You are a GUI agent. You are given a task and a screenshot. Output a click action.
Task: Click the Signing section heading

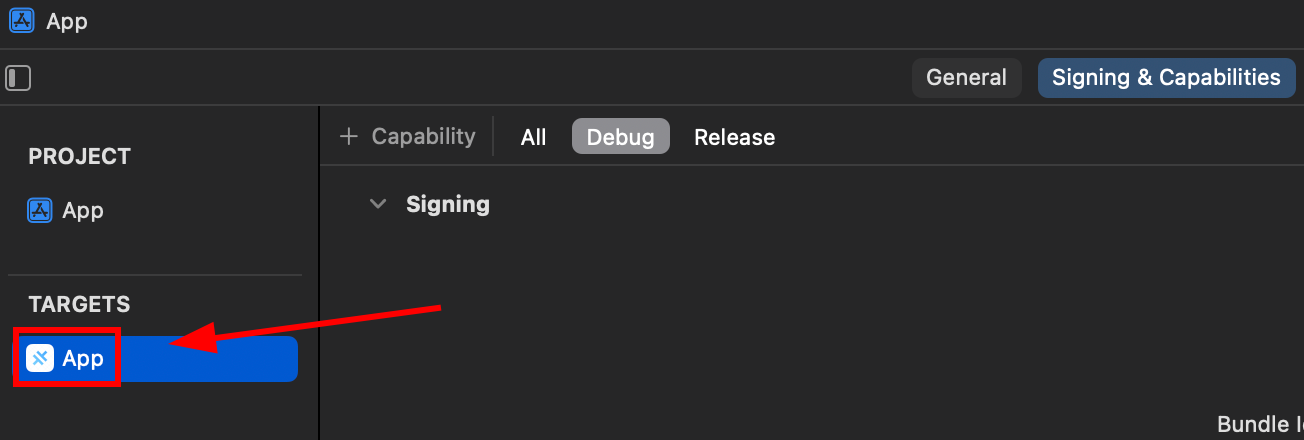tap(448, 204)
